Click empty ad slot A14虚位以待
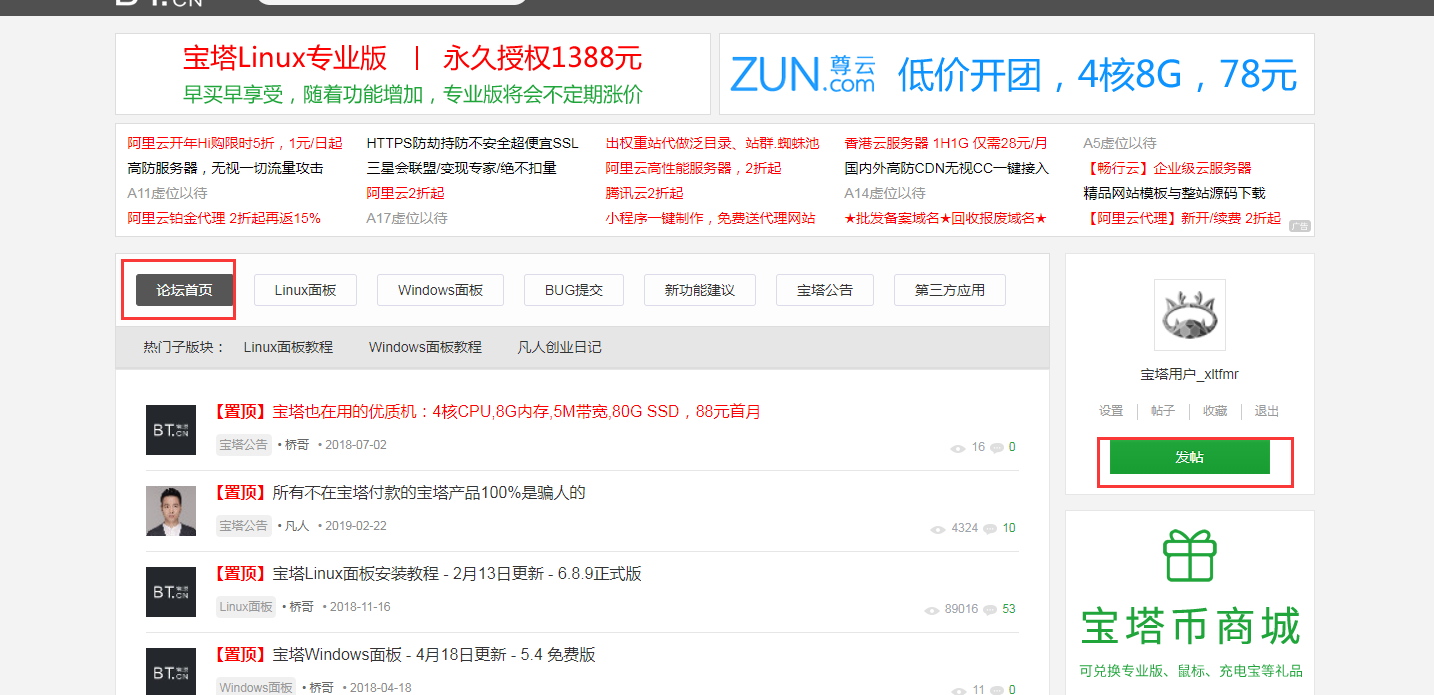Viewport: 1434px width, 695px height. pos(885,193)
